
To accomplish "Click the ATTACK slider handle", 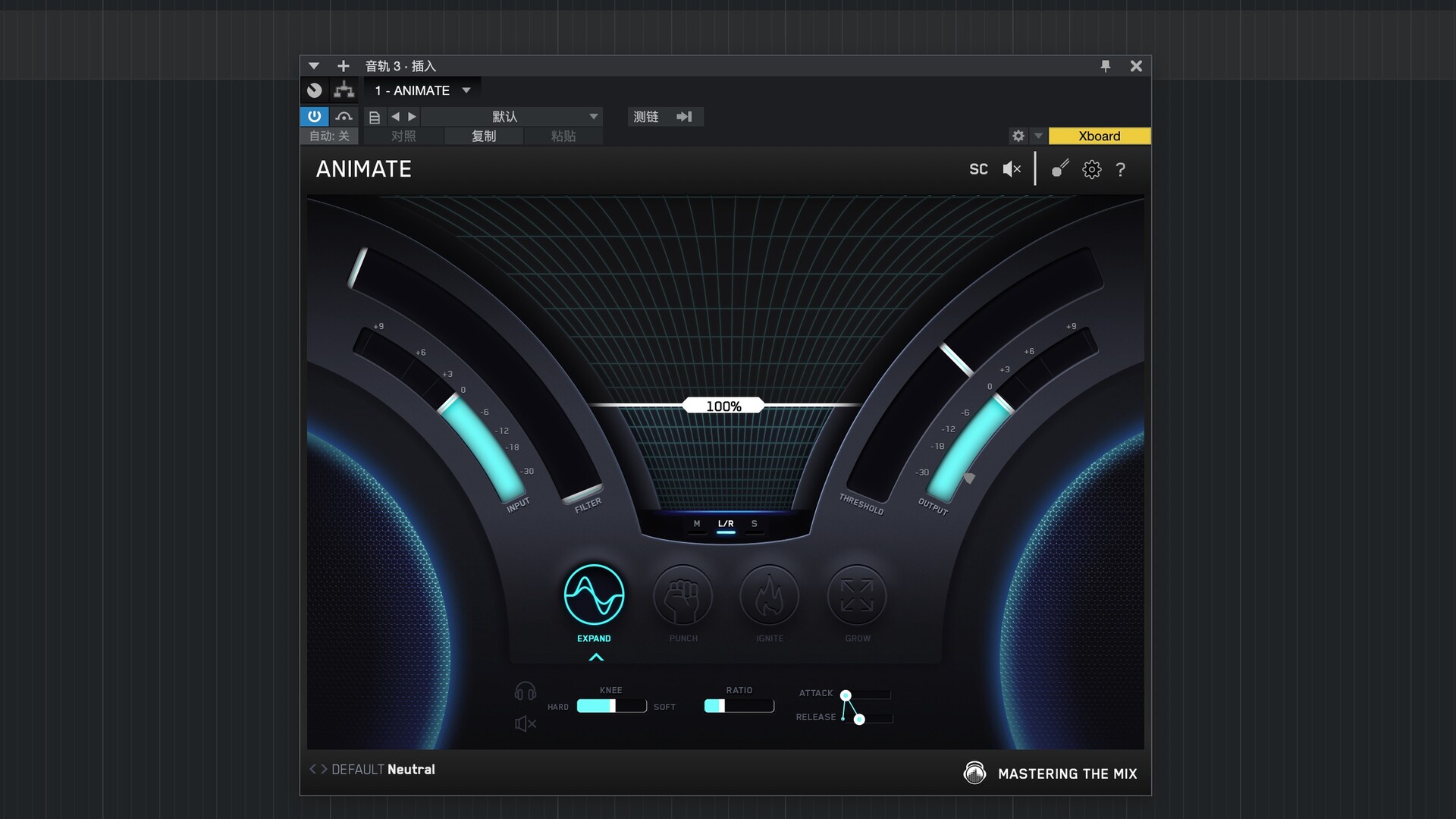I will [846, 695].
